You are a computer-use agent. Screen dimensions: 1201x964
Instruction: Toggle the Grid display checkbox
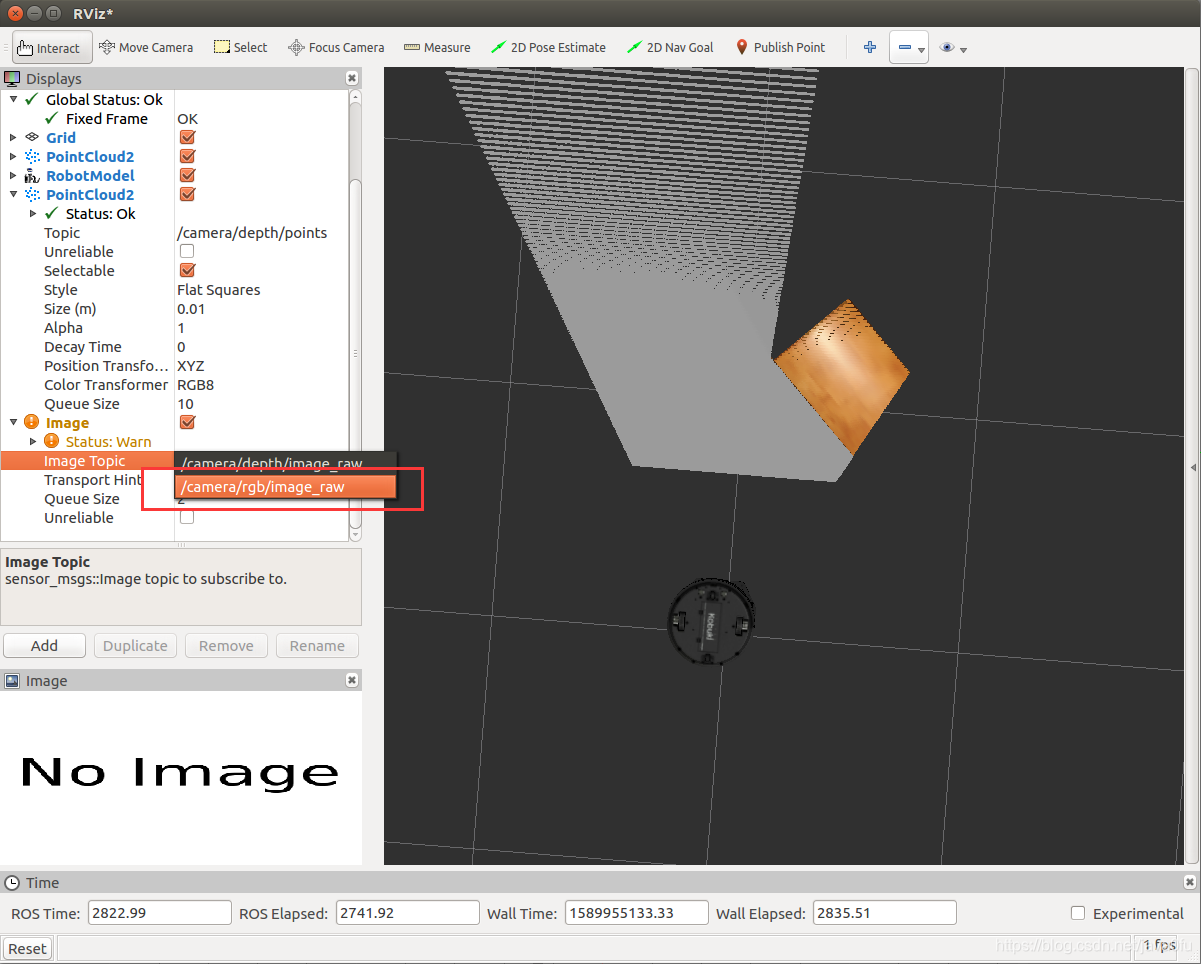pos(187,137)
